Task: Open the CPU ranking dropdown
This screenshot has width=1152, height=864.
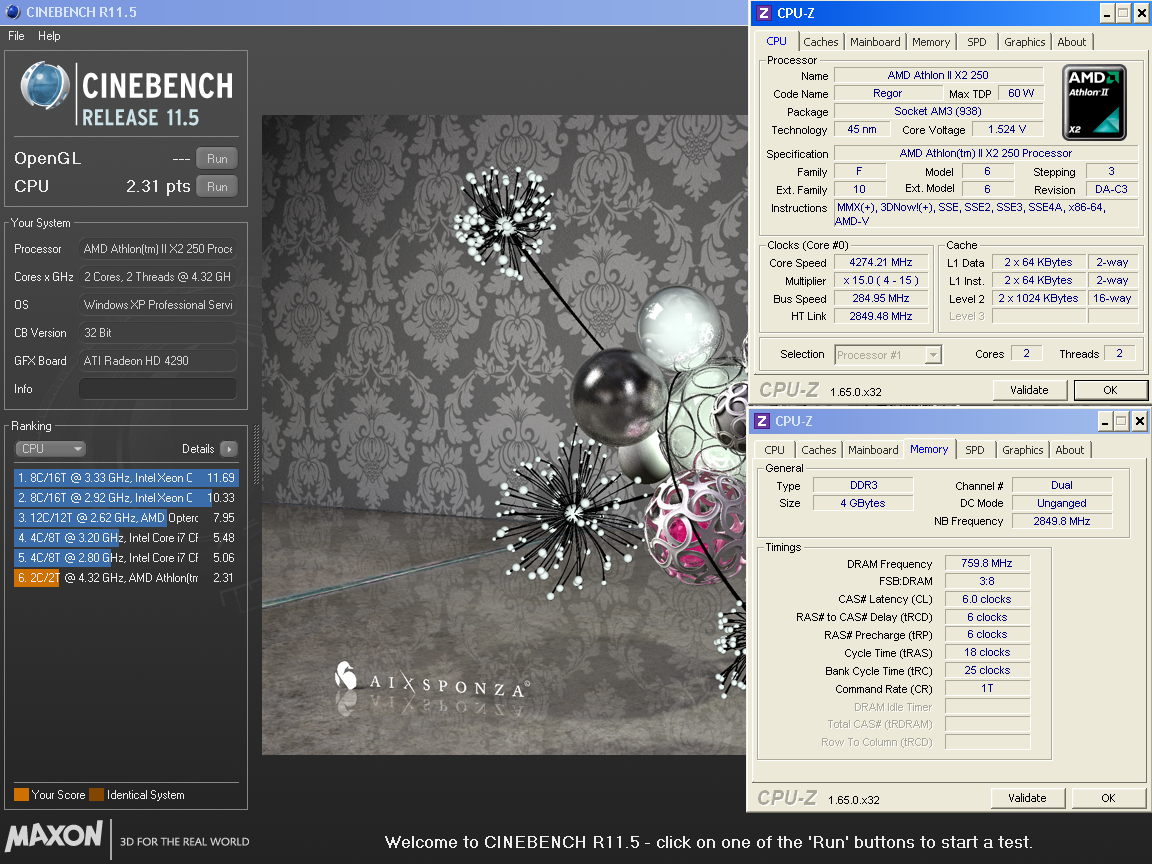Action: coord(50,449)
